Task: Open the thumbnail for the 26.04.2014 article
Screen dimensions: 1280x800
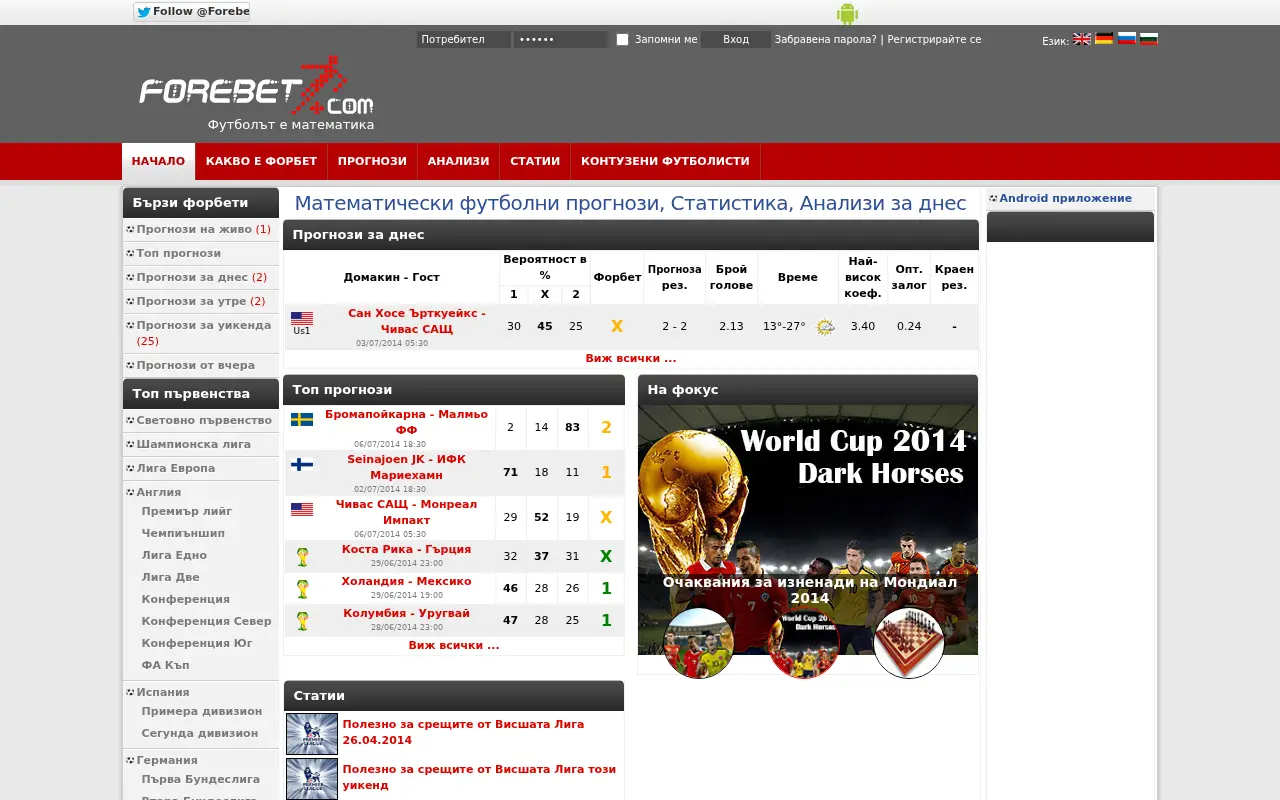Action: (312, 733)
